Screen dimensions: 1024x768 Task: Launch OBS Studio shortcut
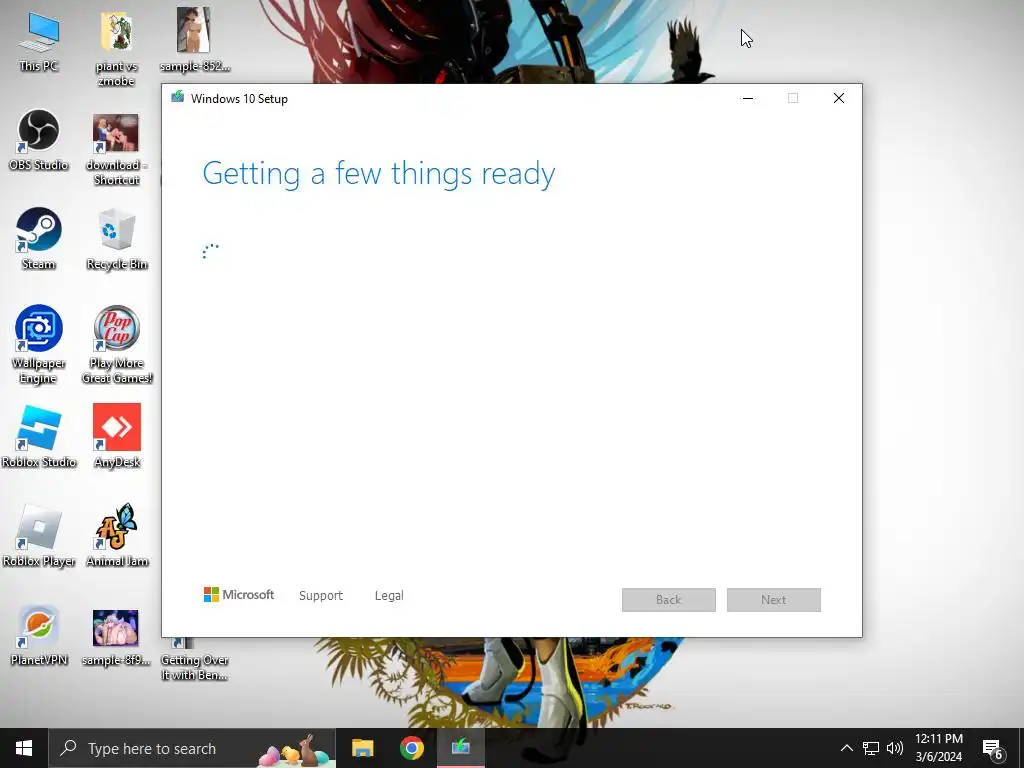tap(39, 139)
